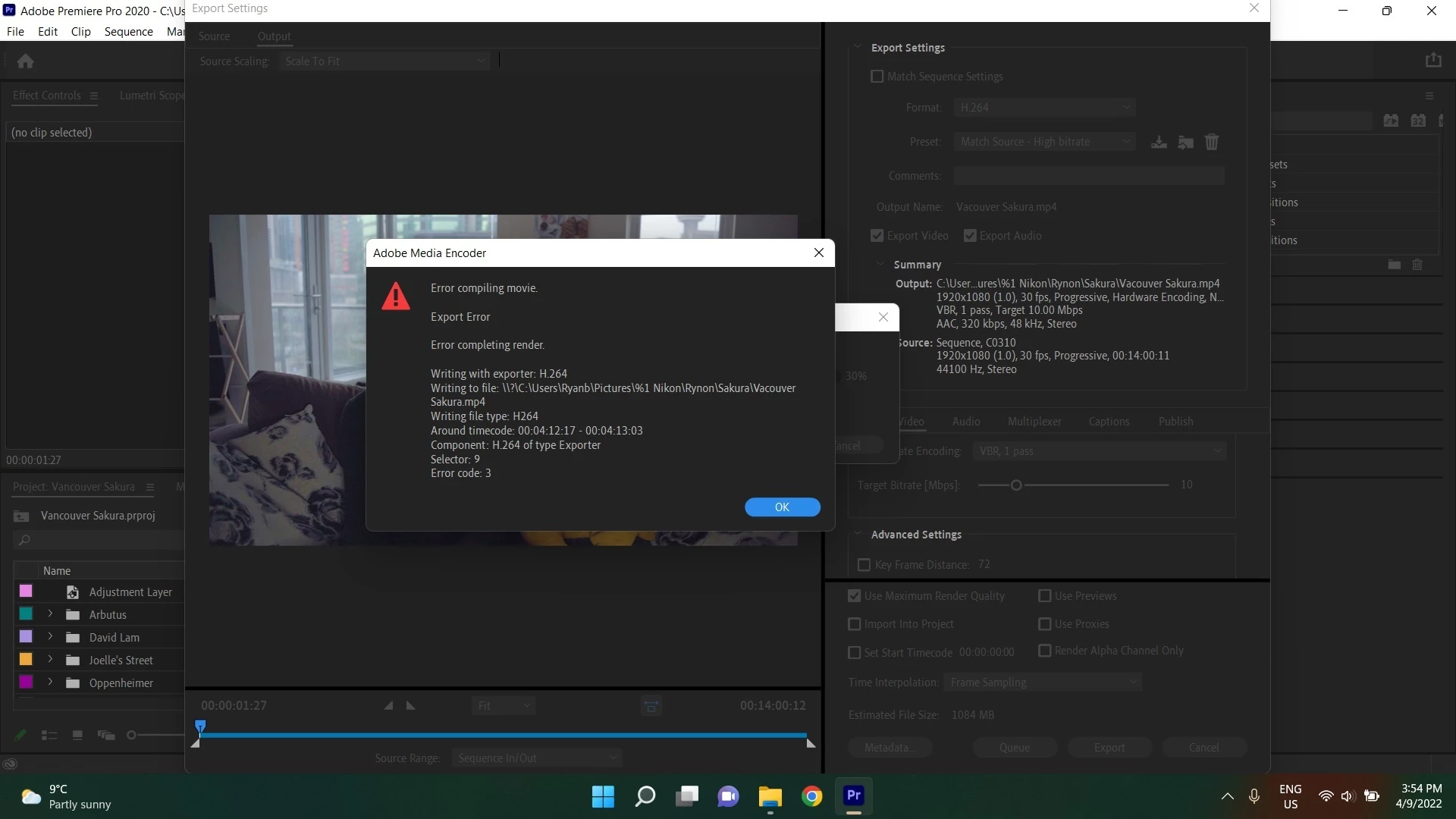The image size is (1456, 819).
Task: Adjust the Target Bitrate slider handle
Action: (1016, 485)
